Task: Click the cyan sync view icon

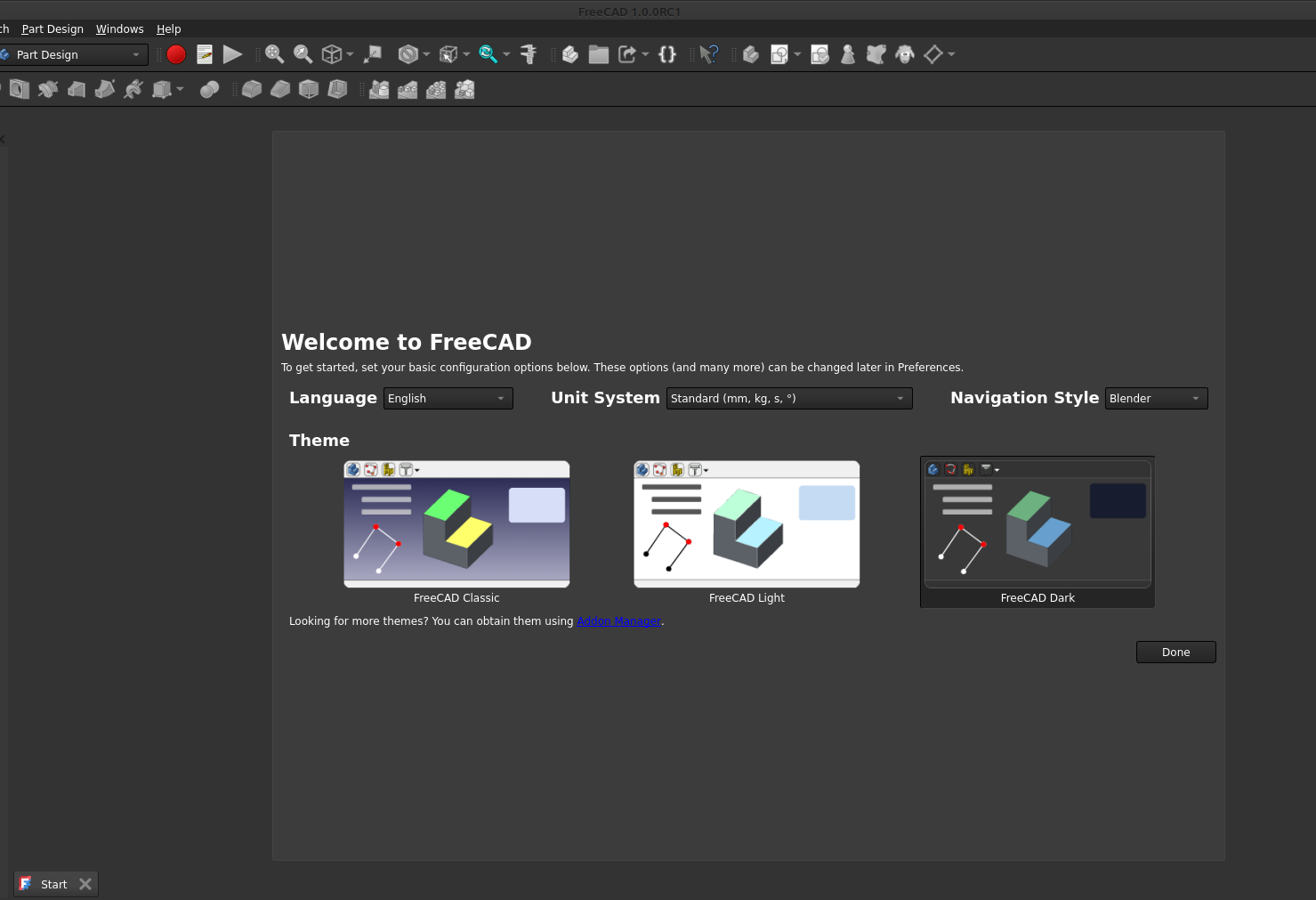Action: point(488,54)
